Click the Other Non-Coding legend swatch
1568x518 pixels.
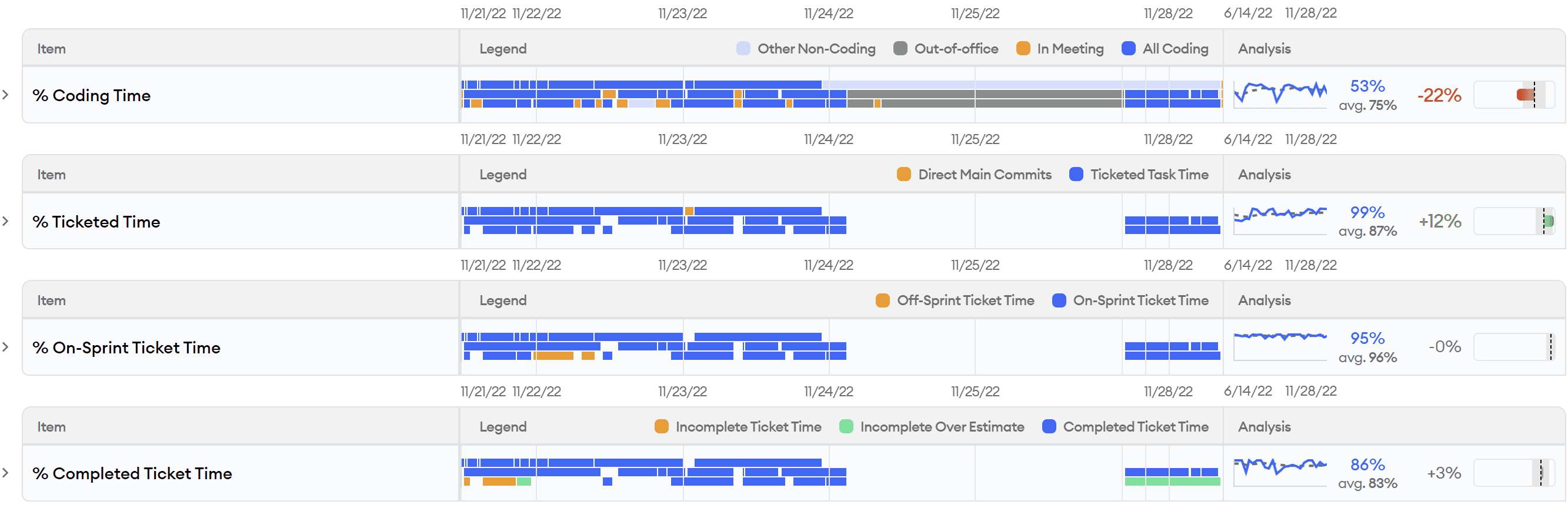(743, 49)
